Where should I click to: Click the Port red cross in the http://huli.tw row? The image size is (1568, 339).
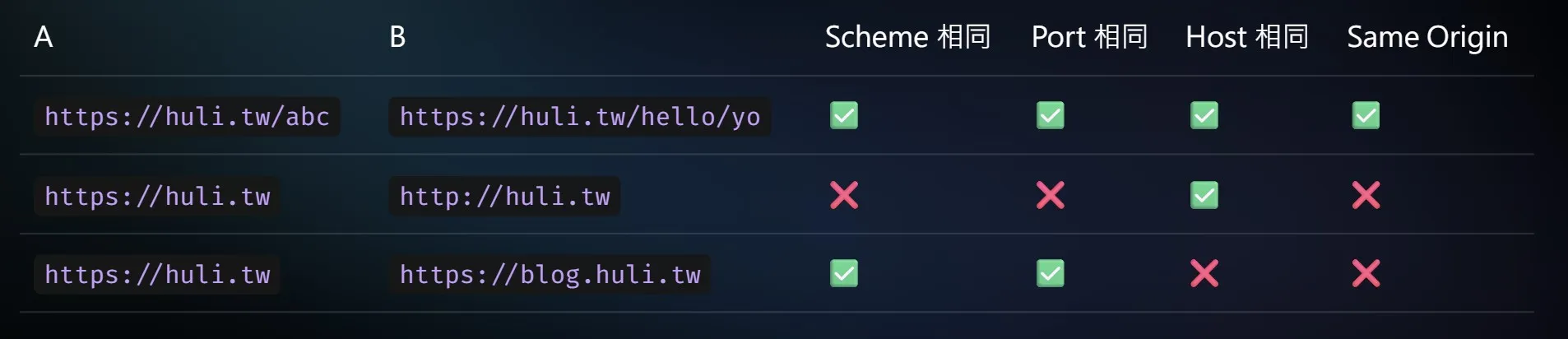click(x=1051, y=195)
